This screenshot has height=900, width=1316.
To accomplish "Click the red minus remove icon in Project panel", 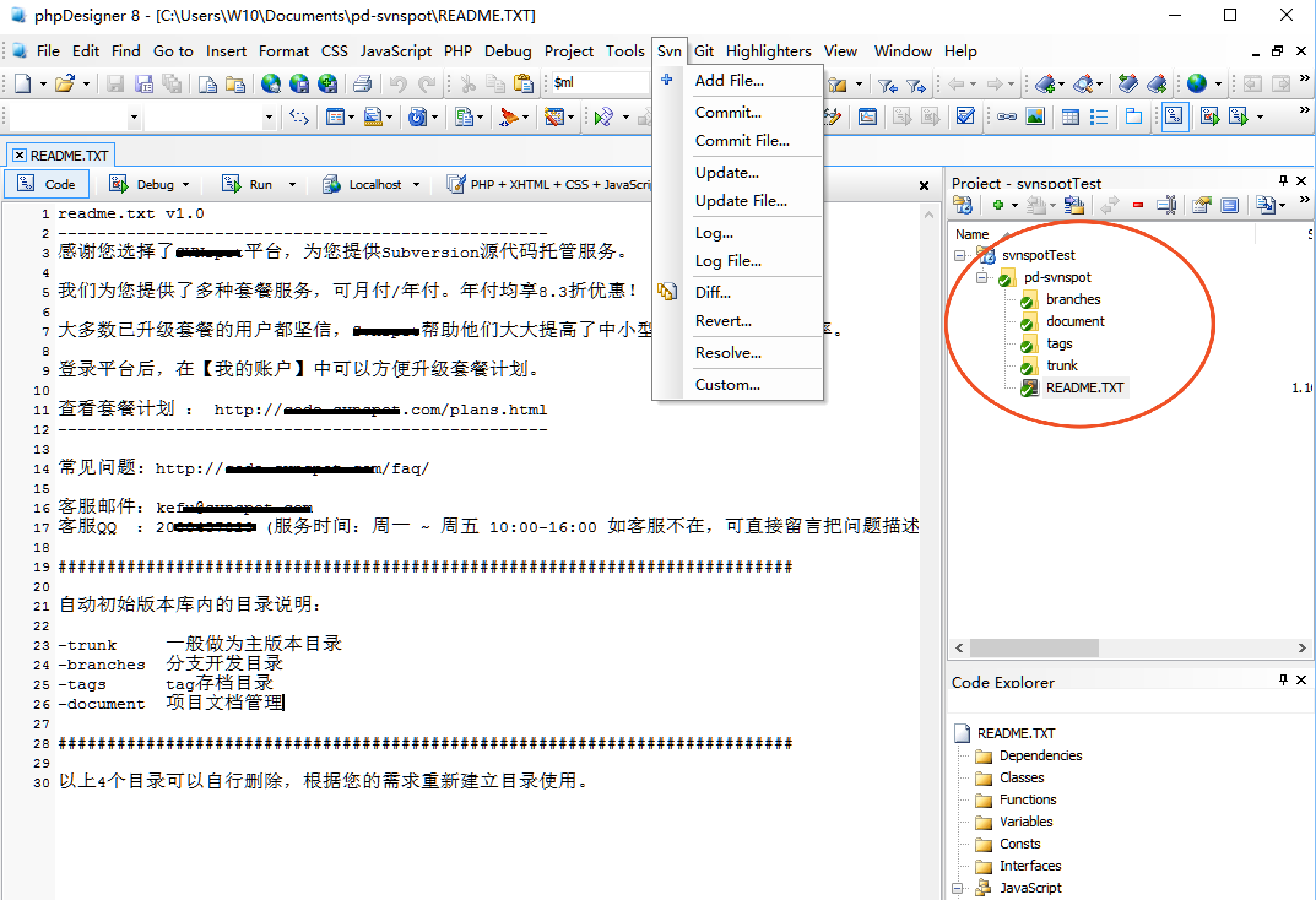I will tap(1138, 205).
